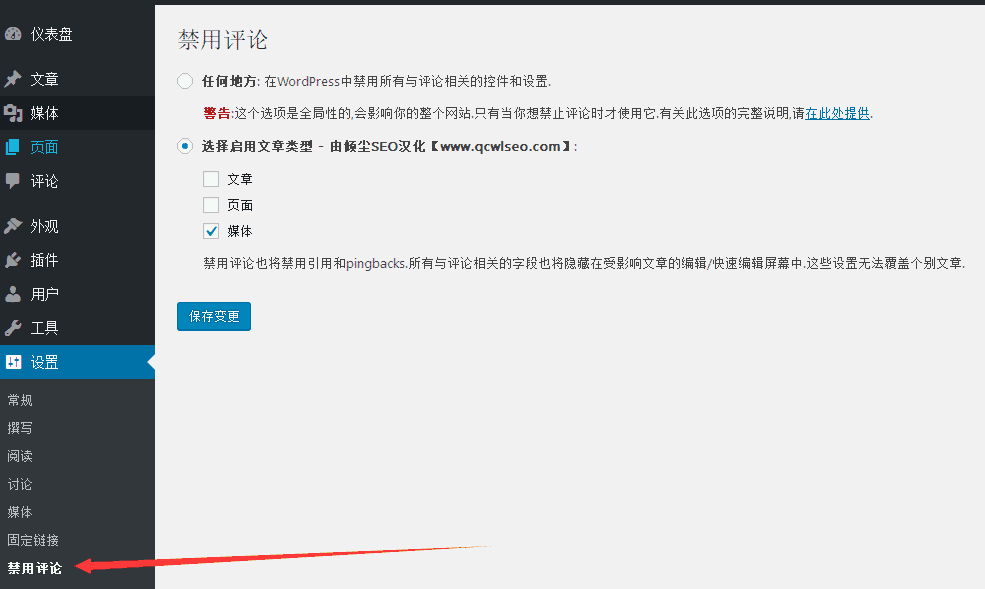Click the wrench icon beside 工具
Viewport: 985px width, 589px height.
[13, 328]
